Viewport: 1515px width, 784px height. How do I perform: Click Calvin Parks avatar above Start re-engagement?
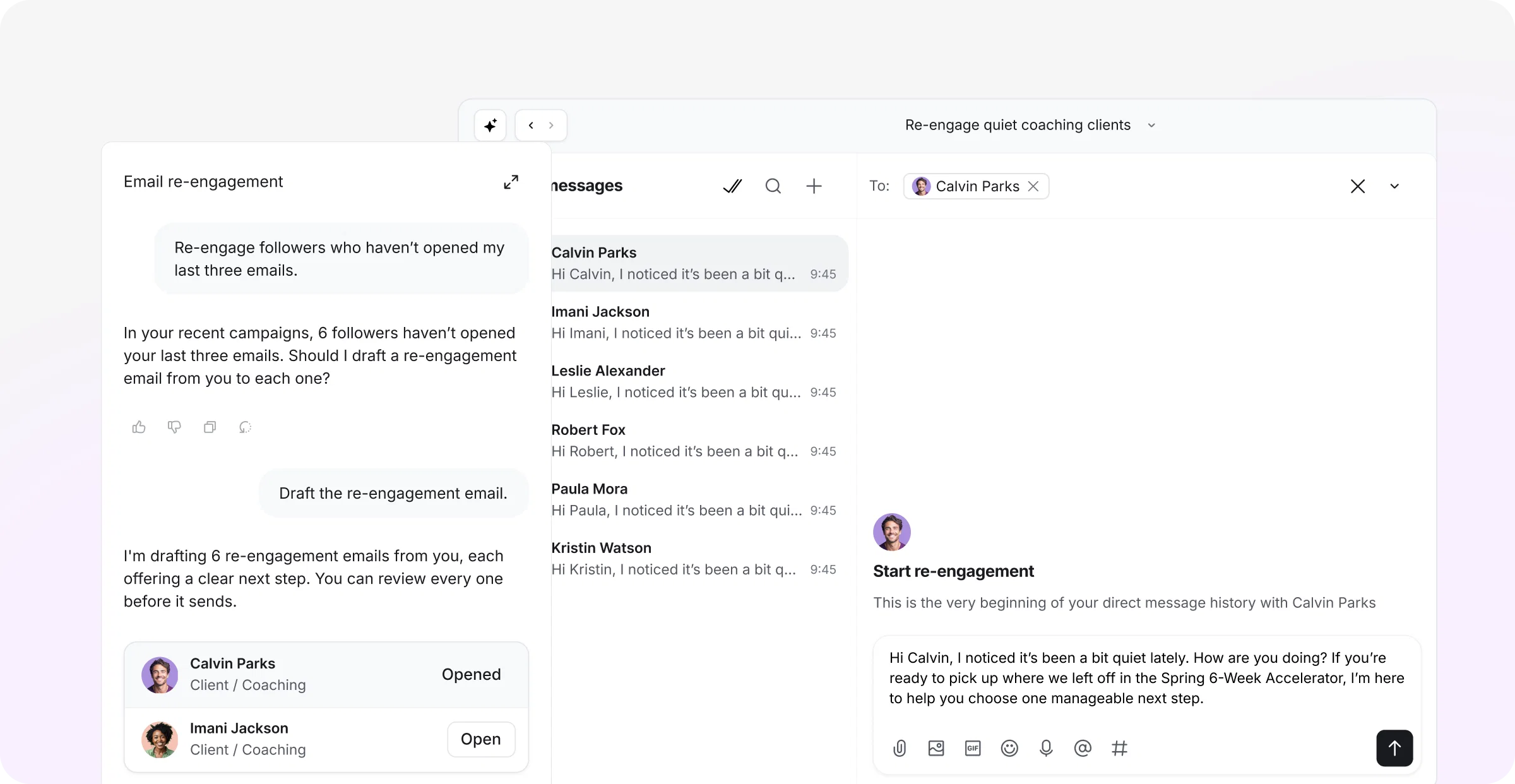pos(891,532)
